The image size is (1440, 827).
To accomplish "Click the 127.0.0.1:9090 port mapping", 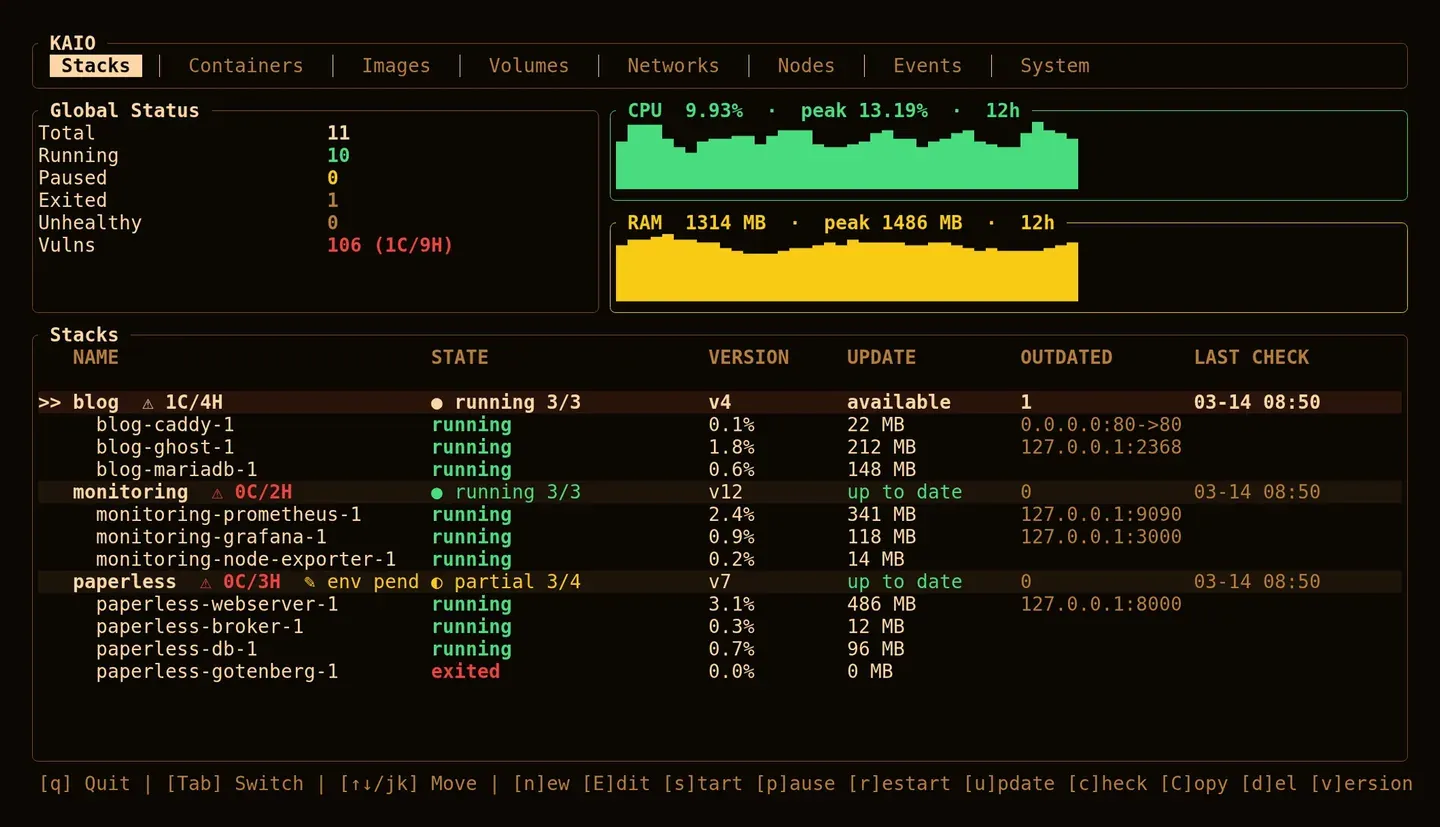I will [1101, 515].
